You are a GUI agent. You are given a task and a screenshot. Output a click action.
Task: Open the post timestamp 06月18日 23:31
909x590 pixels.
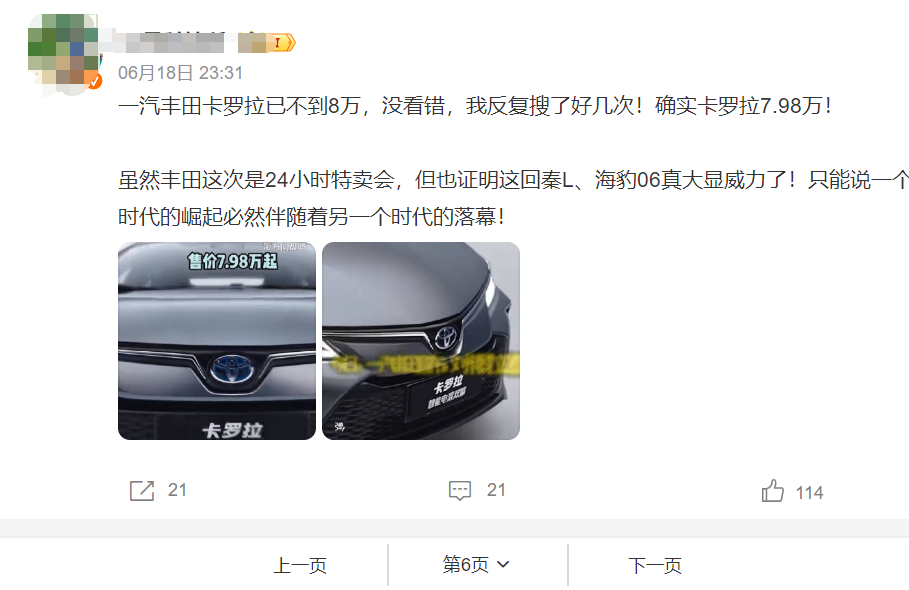(x=180, y=73)
